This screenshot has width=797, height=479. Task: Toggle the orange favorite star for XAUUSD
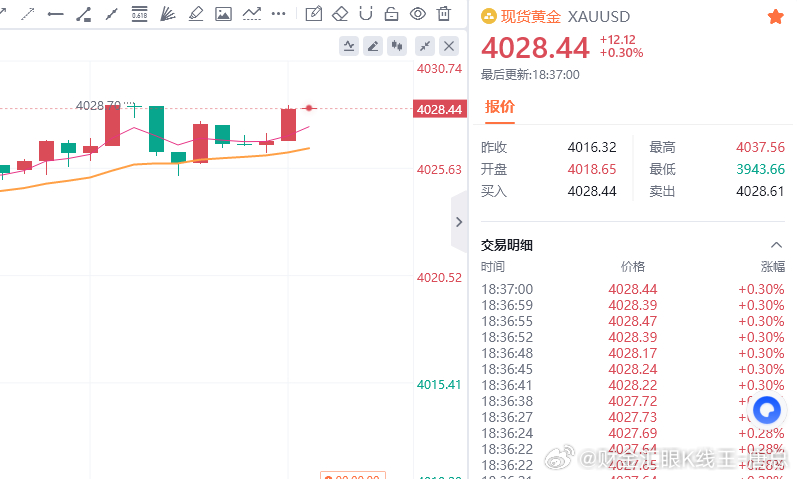(x=776, y=17)
